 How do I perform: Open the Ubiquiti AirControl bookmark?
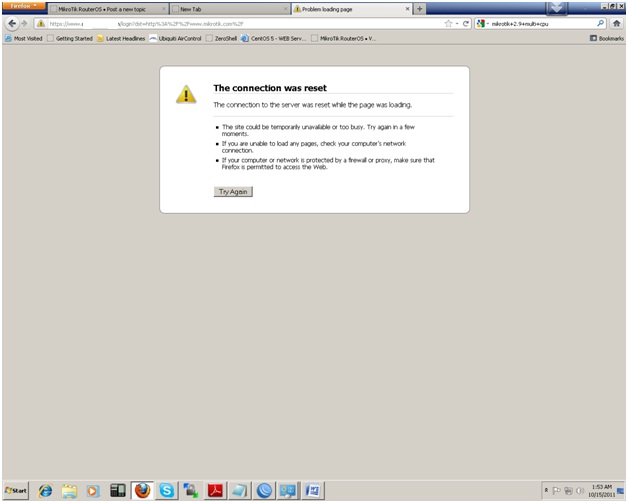[x=175, y=38]
